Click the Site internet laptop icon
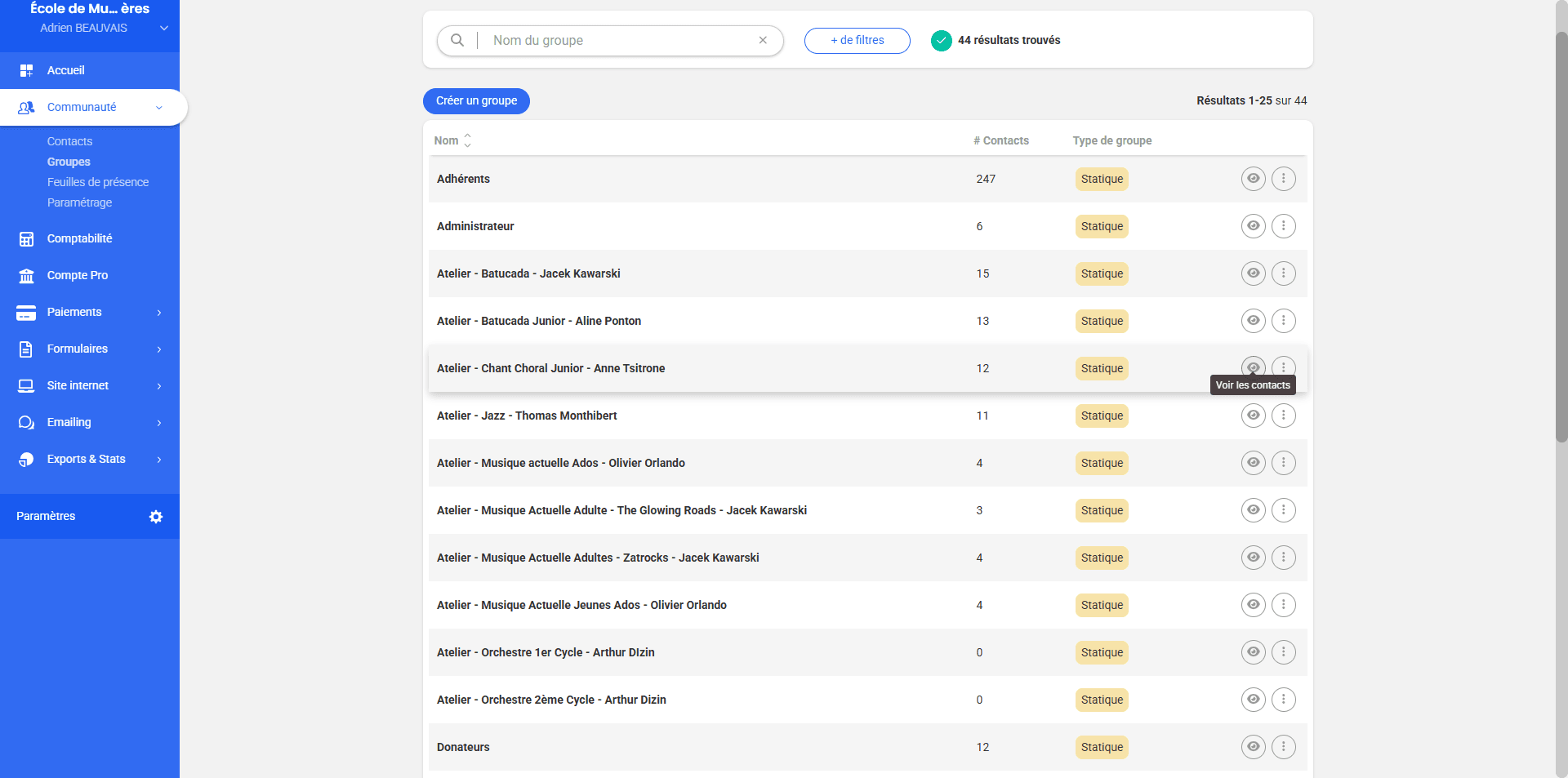Screen dimensions: 1568x778 coord(26,386)
